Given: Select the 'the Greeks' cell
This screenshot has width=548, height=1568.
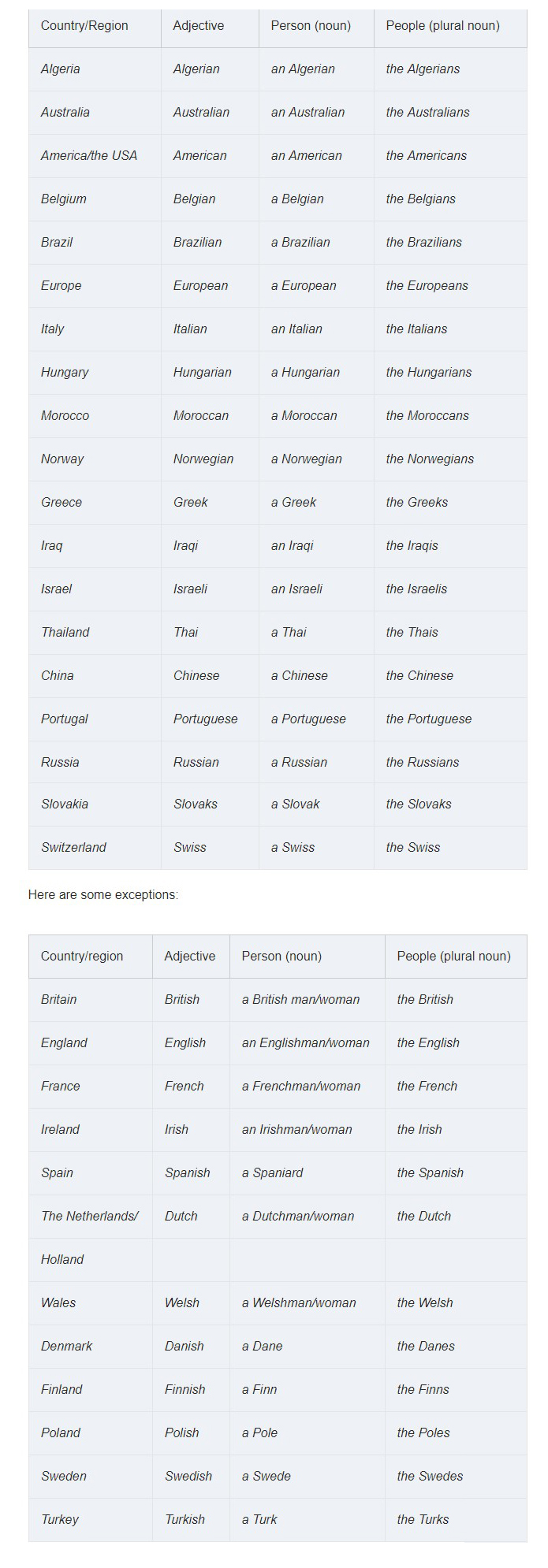Looking at the screenshot, I should (450, 503).
